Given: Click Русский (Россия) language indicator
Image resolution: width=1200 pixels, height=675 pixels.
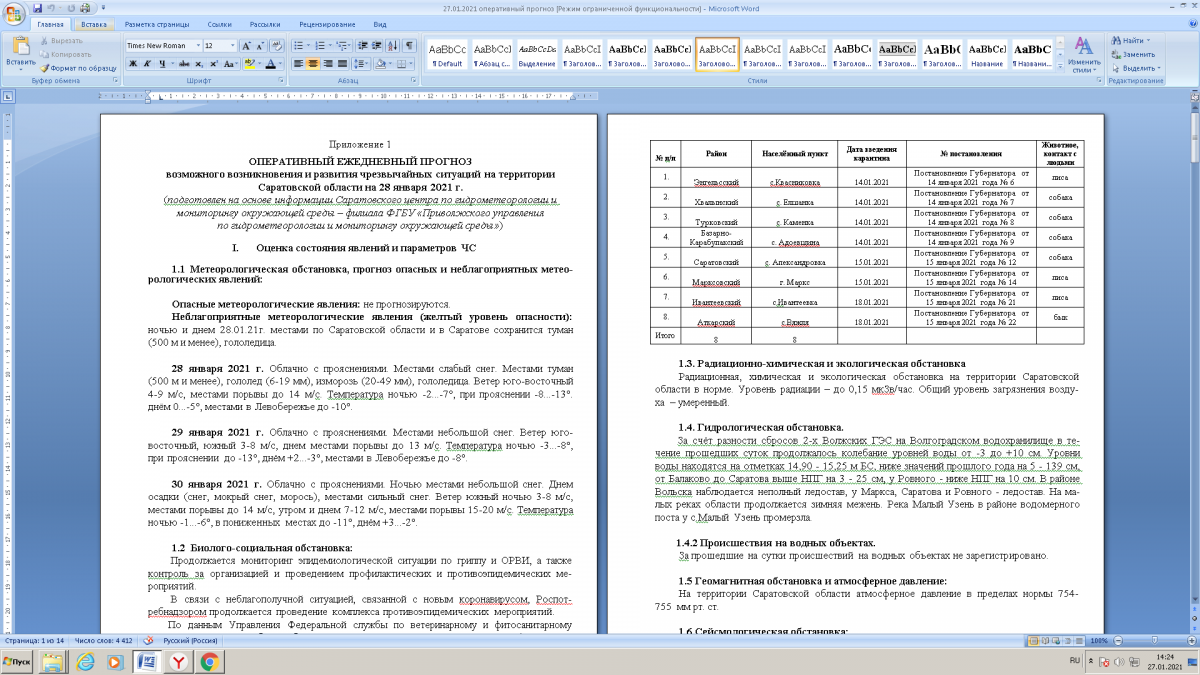Looking at the screenshot, I should 188,640.
